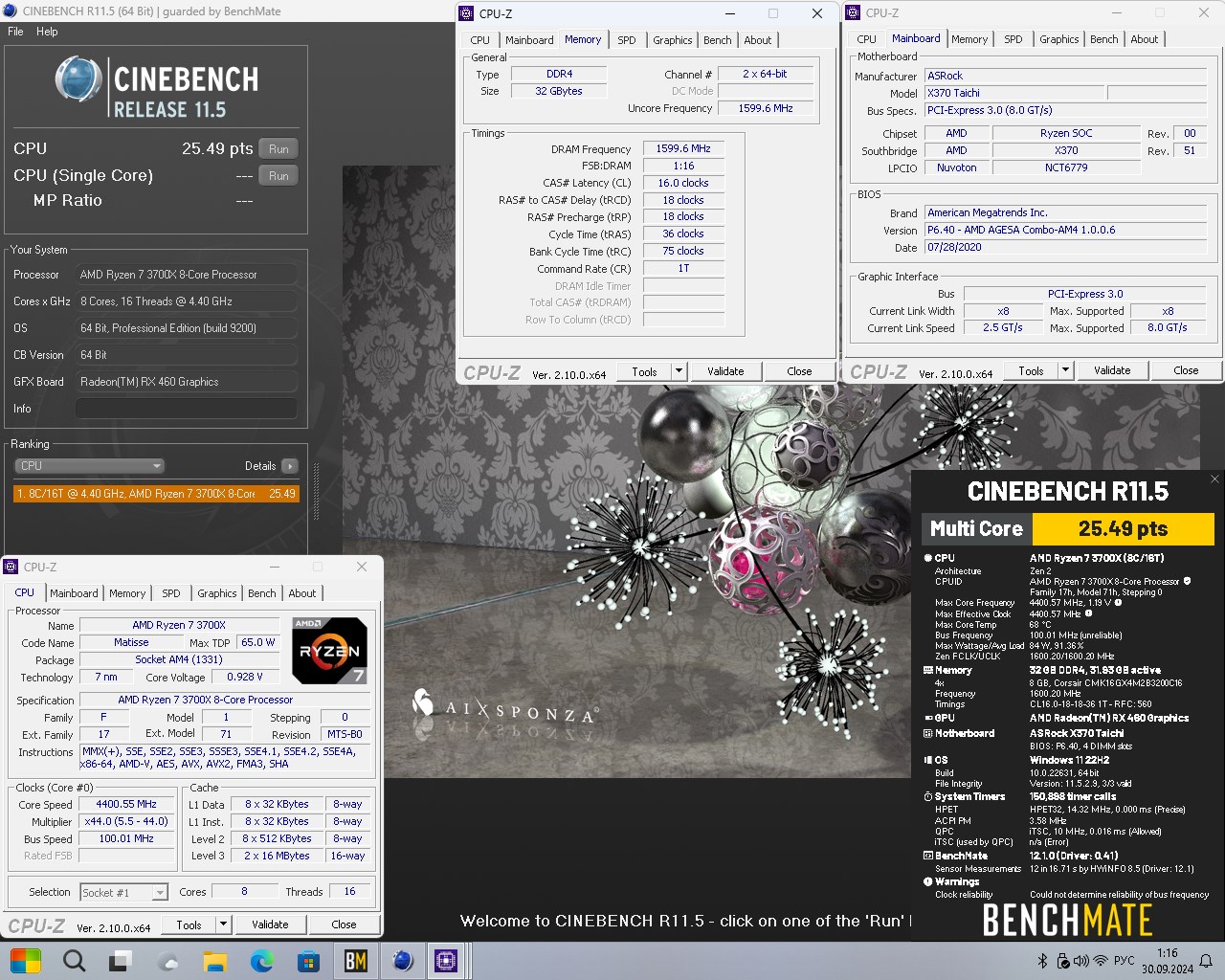Switch to SPD tab in CPU-Z Memory window
This screenshot has width=1225, height=980.
tap(627, 40)
